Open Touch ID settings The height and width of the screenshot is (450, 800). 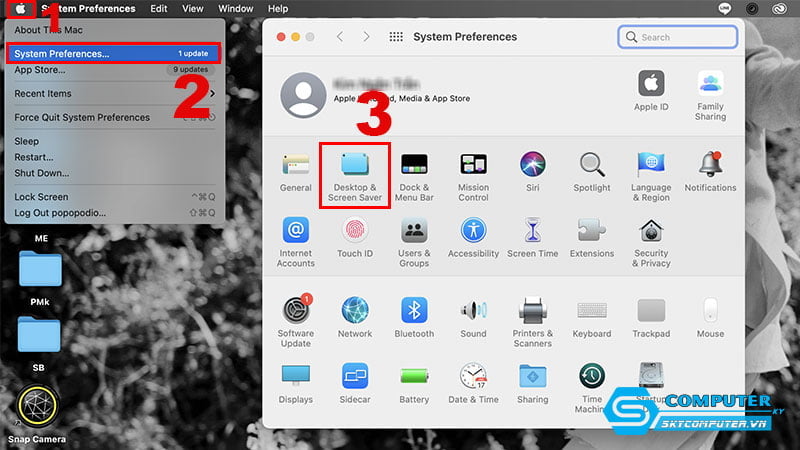point(355,238)
